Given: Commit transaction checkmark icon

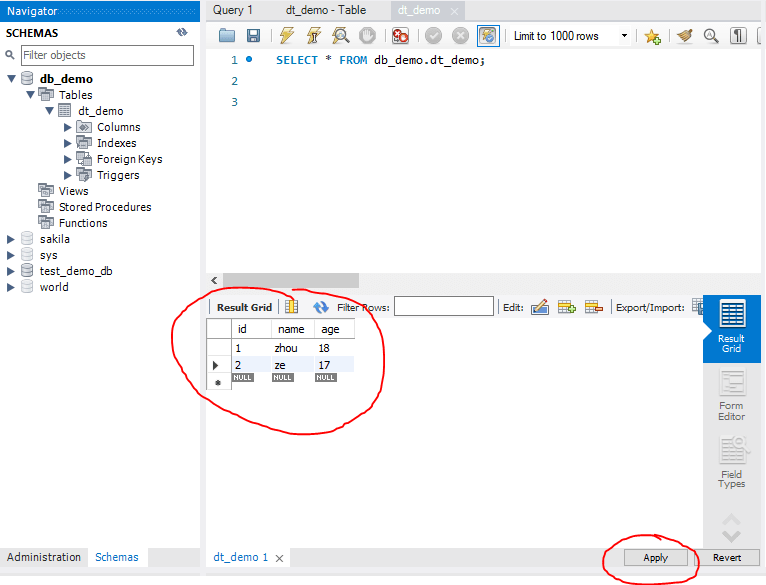Looking at the screenshot, I should 433,36.
